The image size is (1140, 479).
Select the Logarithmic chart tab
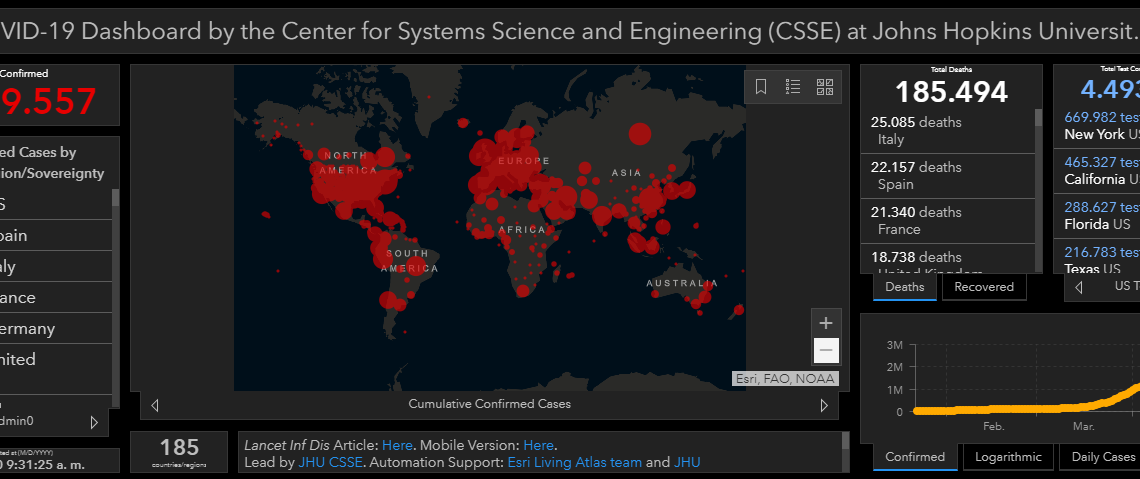[1008, 457]
